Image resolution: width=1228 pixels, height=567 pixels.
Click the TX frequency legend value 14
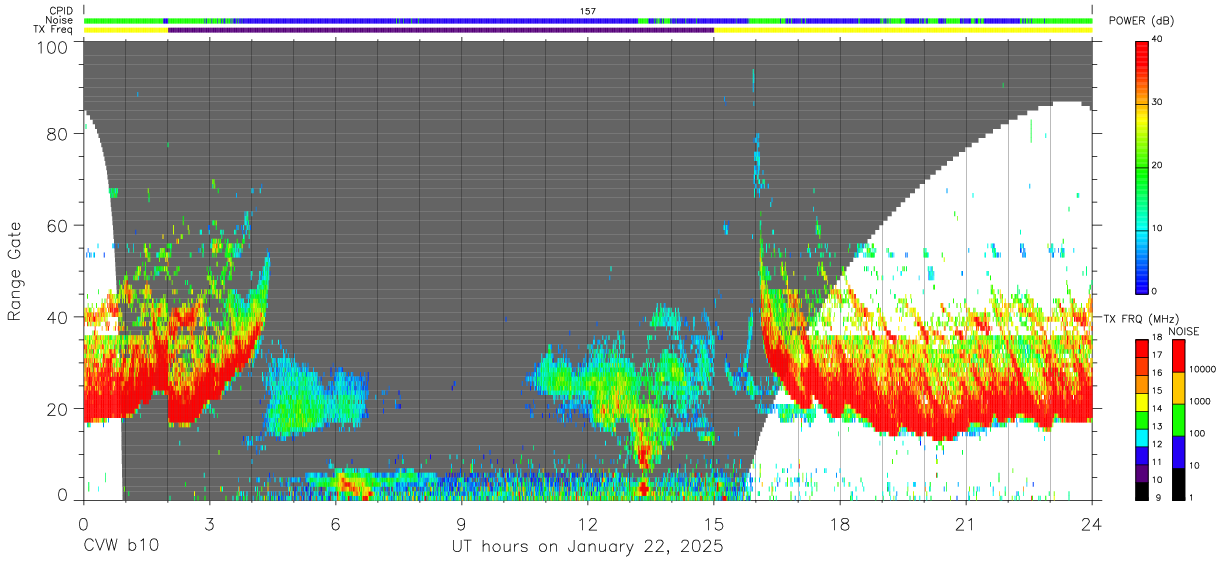(1158, 410)
